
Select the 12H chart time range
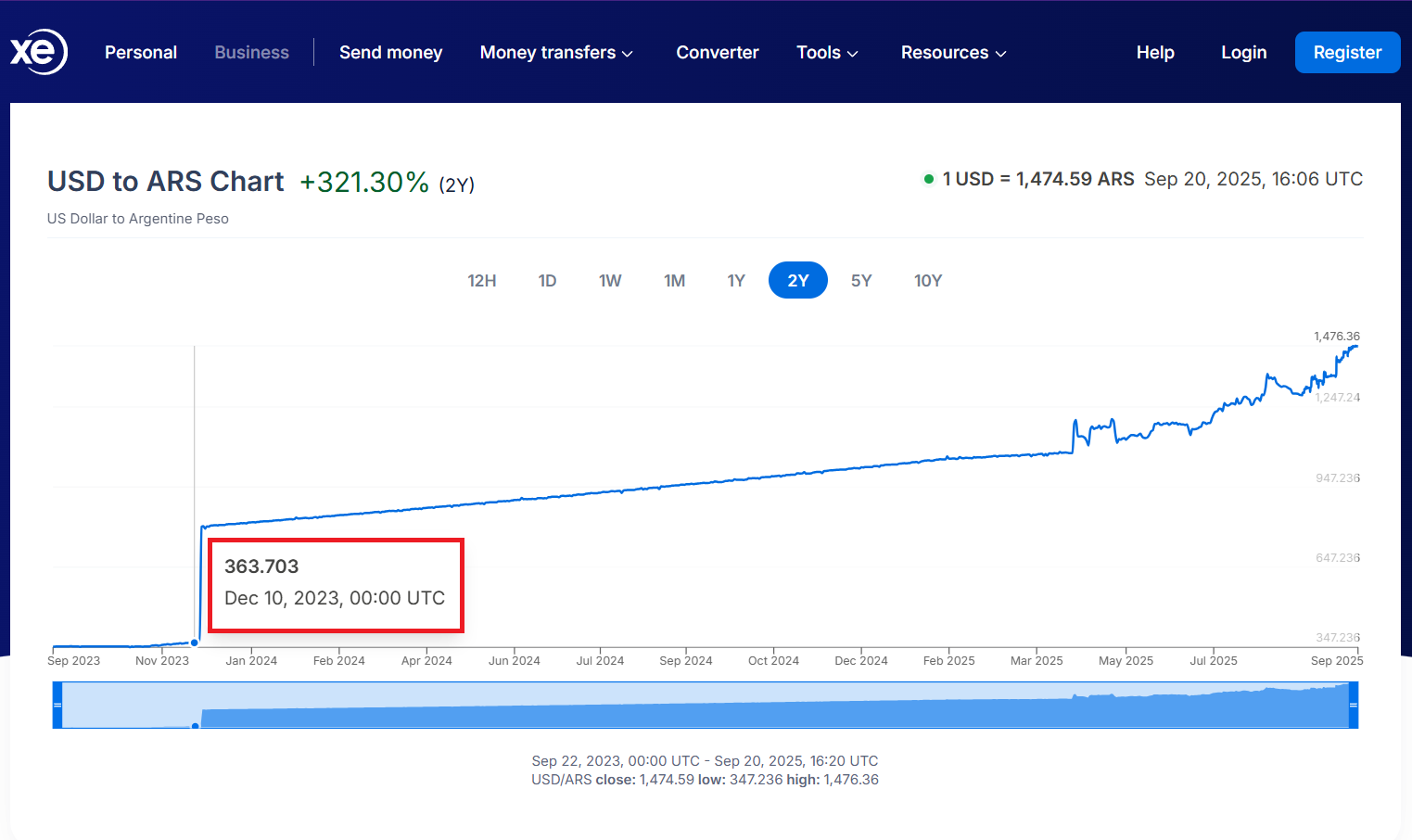click(x=481, y=281)
